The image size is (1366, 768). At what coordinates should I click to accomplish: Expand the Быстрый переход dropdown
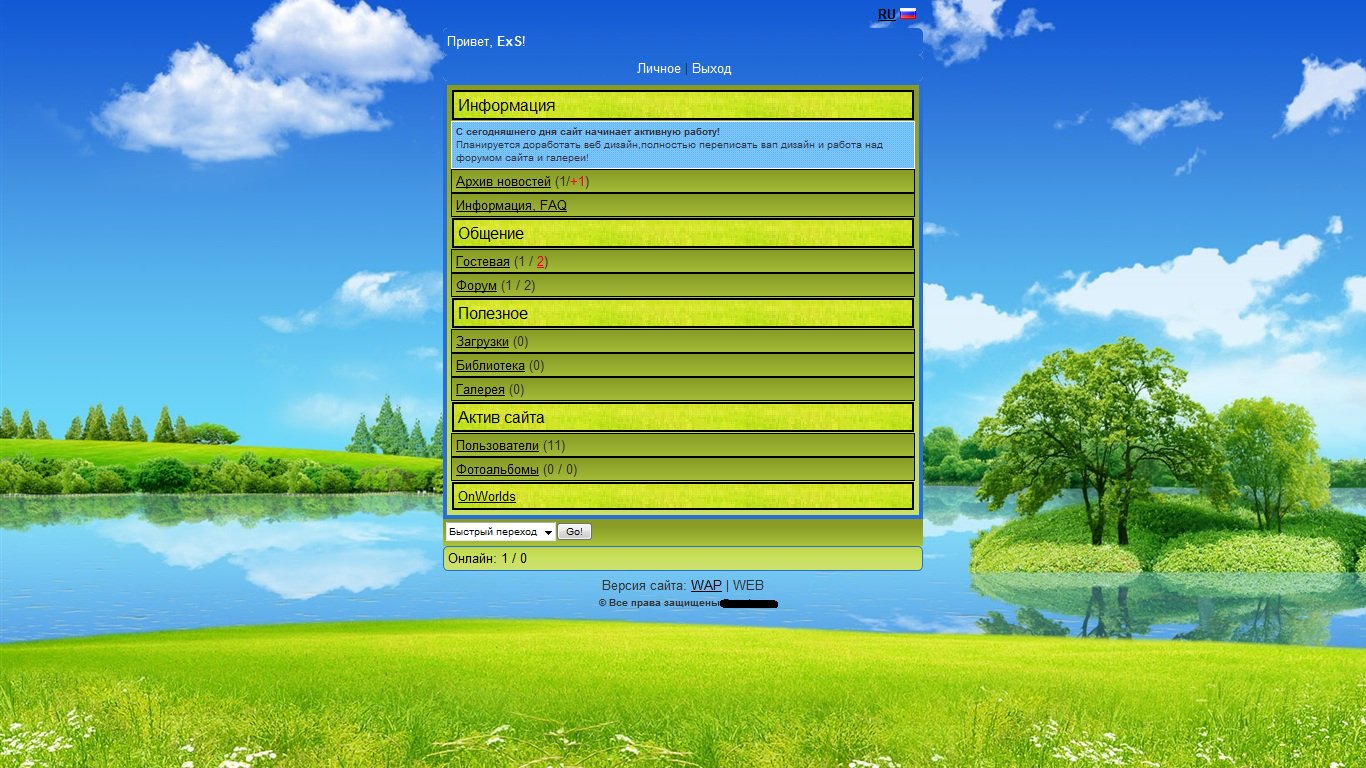[500, 532]
